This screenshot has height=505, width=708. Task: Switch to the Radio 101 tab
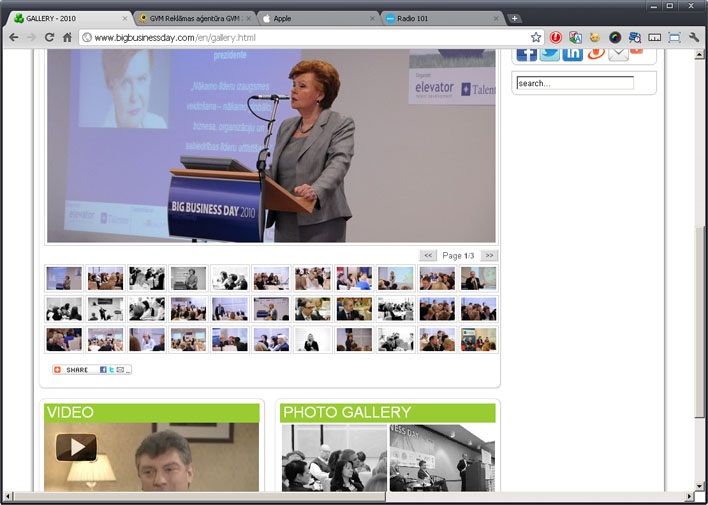point(442,19)
